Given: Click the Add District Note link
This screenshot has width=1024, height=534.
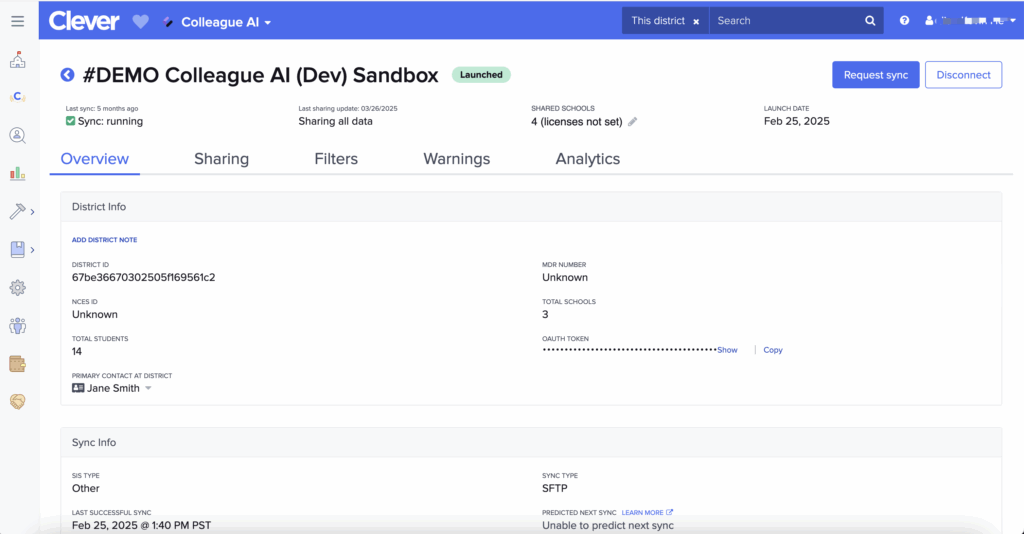Looking at the screenshot, I should click(104, 240).
